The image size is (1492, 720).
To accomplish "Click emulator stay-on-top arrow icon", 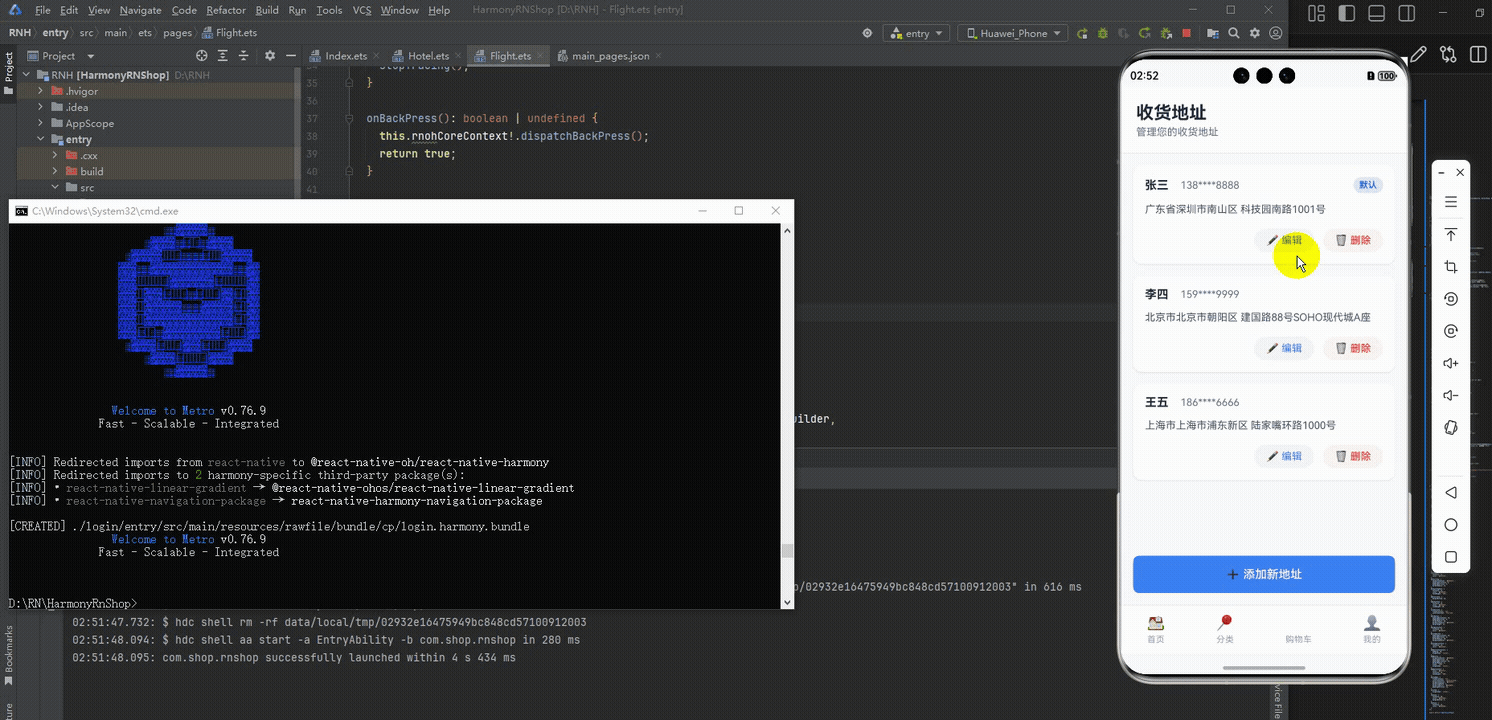I will 1451,234.
